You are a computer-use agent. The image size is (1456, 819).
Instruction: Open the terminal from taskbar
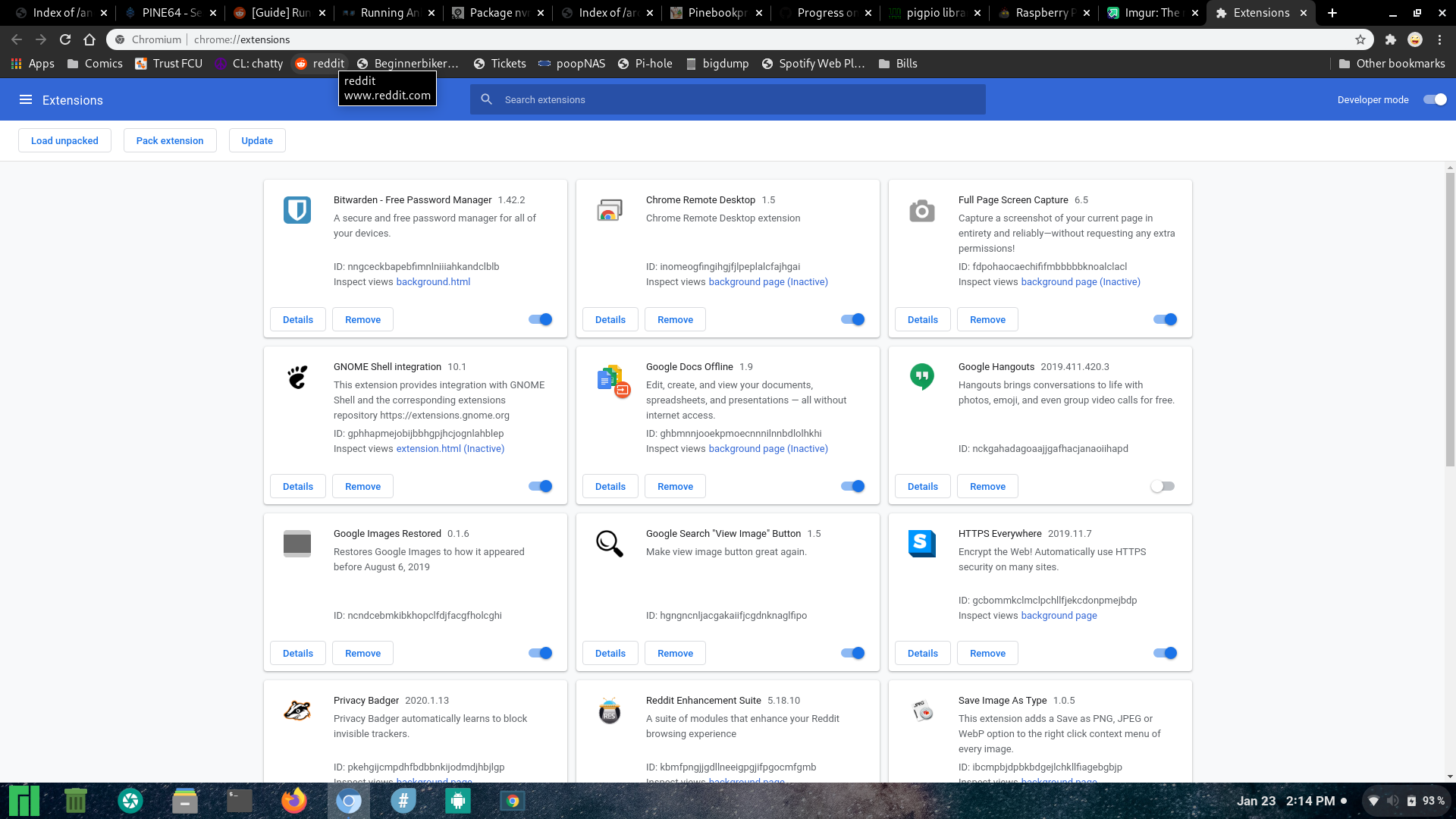pos(240,801)
